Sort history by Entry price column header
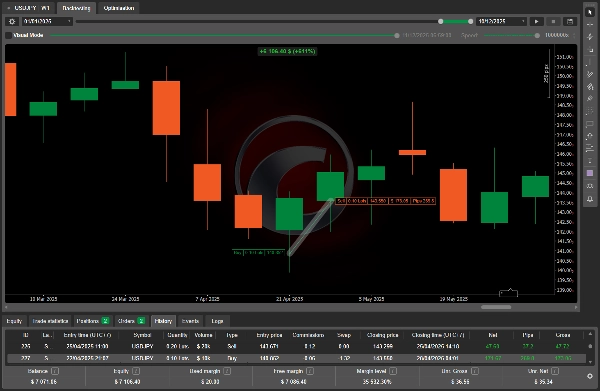The image size is (600, 391). pos(269,335)
